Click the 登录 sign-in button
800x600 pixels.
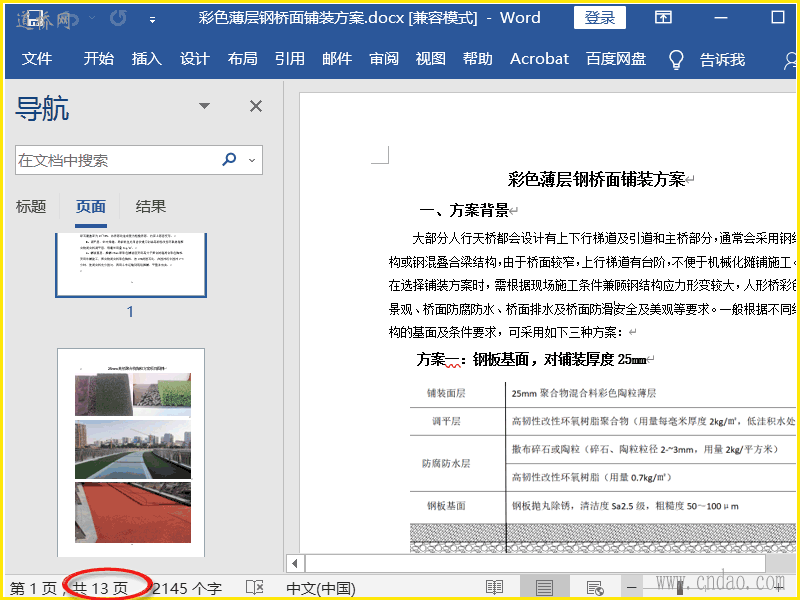pos(600,18)
